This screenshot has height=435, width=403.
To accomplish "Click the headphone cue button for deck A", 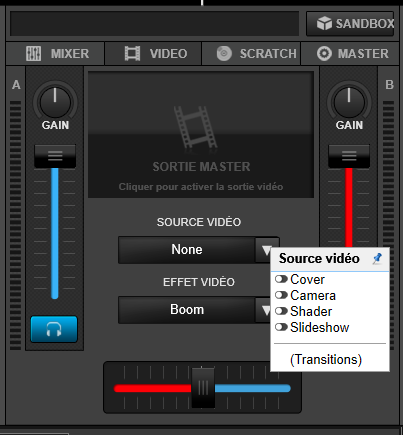I will coord(54,329).
